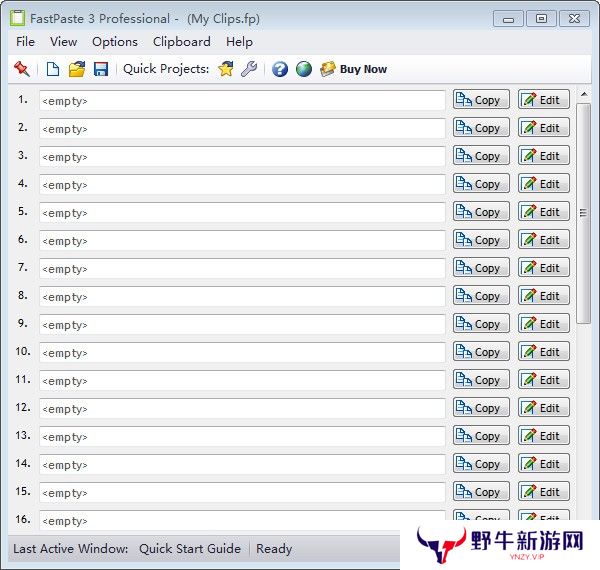
Task: Edit clip slot 2
Action: (x=544, y=127)
